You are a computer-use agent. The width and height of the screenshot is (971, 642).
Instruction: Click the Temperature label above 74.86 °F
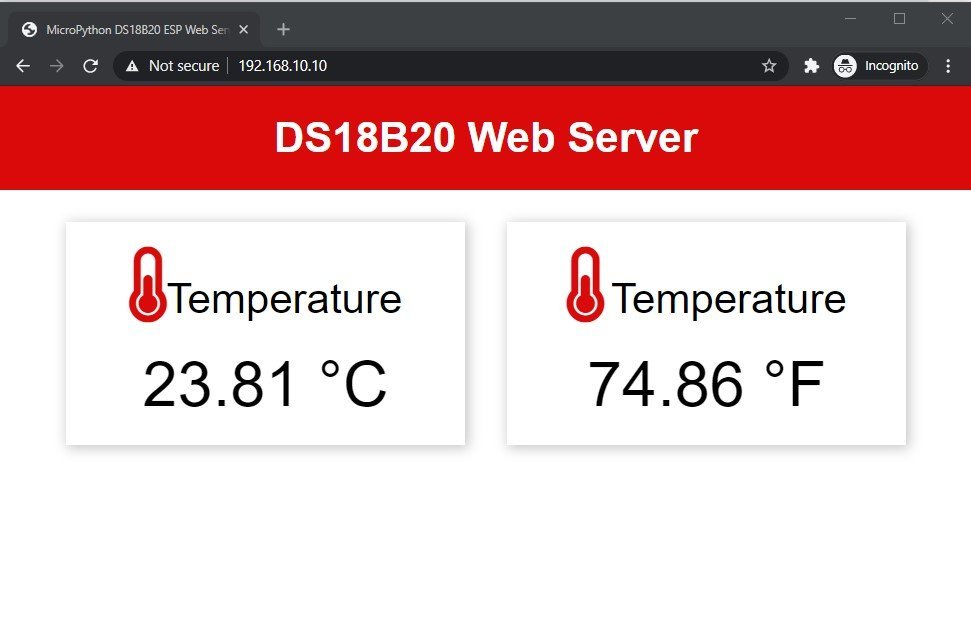pyautogui.click(x=729, y=300)
